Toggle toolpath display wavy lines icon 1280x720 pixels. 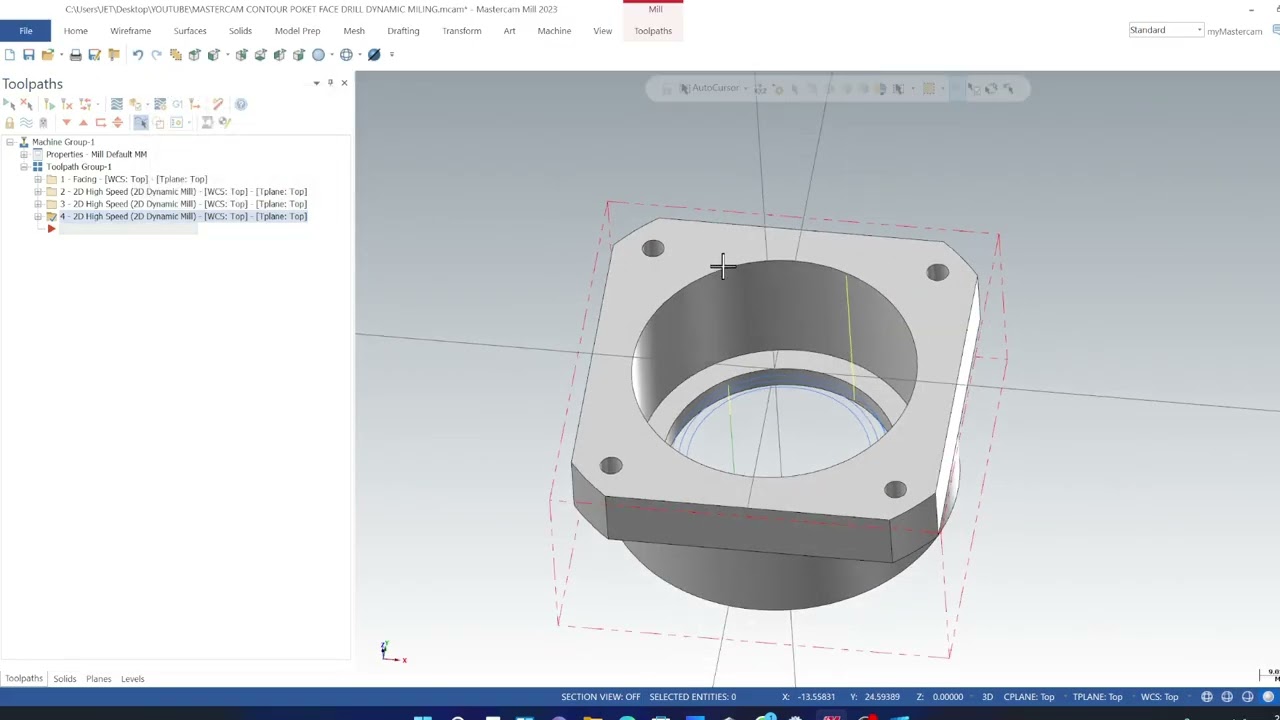pos(26,123)
